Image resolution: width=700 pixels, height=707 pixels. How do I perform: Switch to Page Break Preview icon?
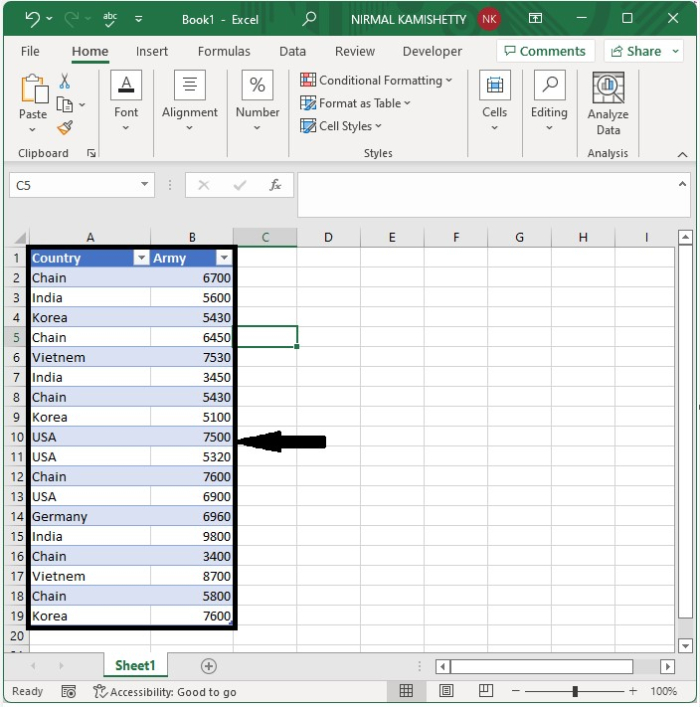pyautogui.click(x=486, y=691)
